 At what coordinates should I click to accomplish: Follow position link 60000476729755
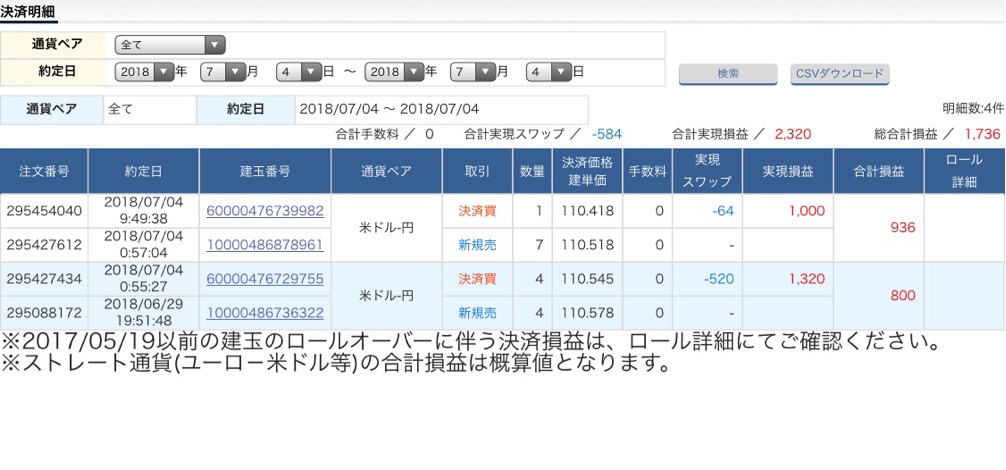265,279
